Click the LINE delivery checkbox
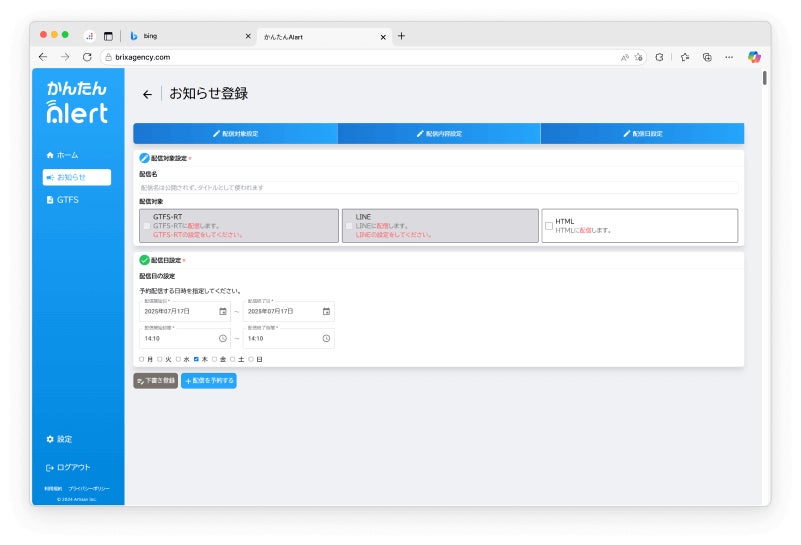Viewport: 801px width, 545px height. click(349, 226)
